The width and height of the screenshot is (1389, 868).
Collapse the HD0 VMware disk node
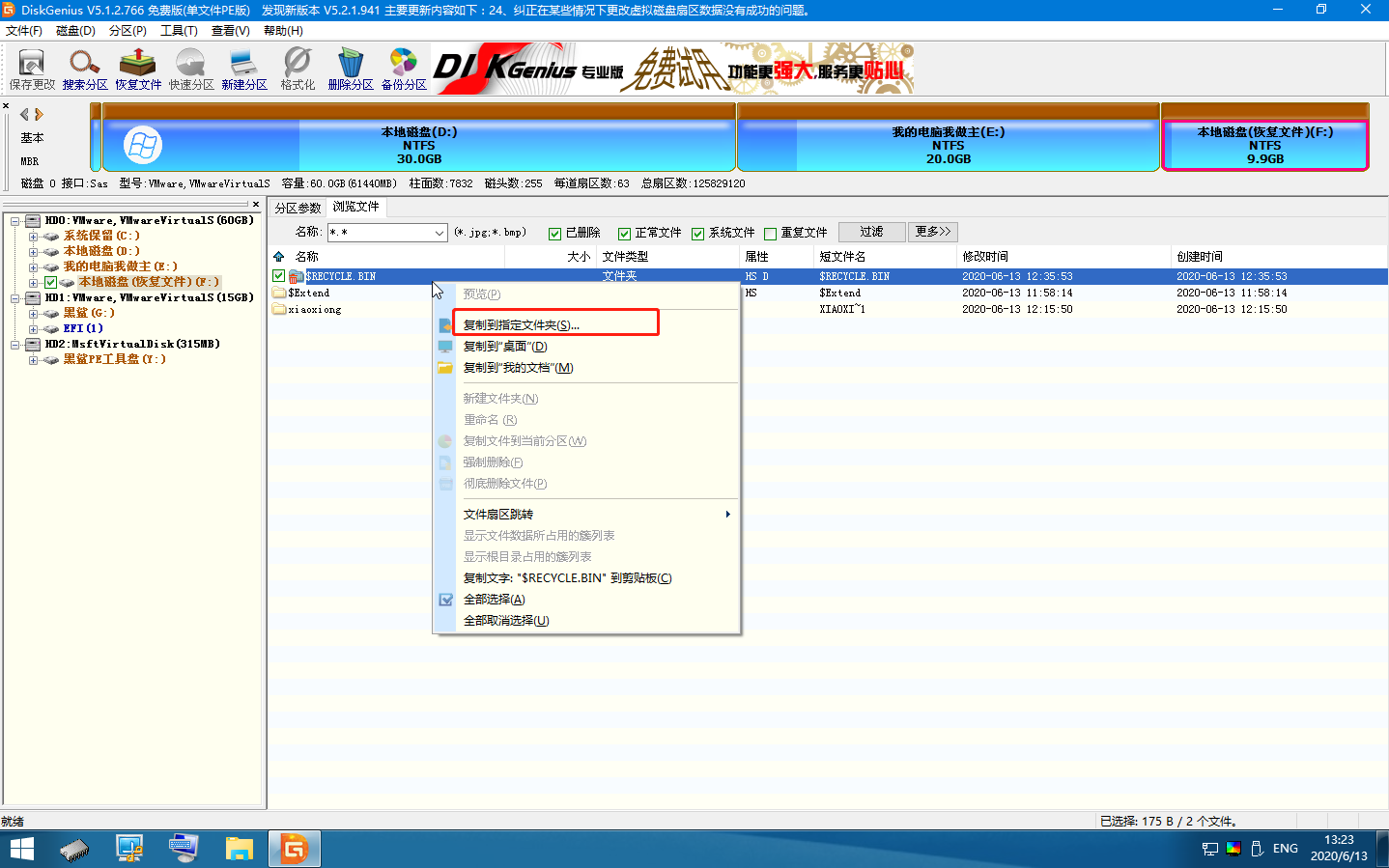15,221
